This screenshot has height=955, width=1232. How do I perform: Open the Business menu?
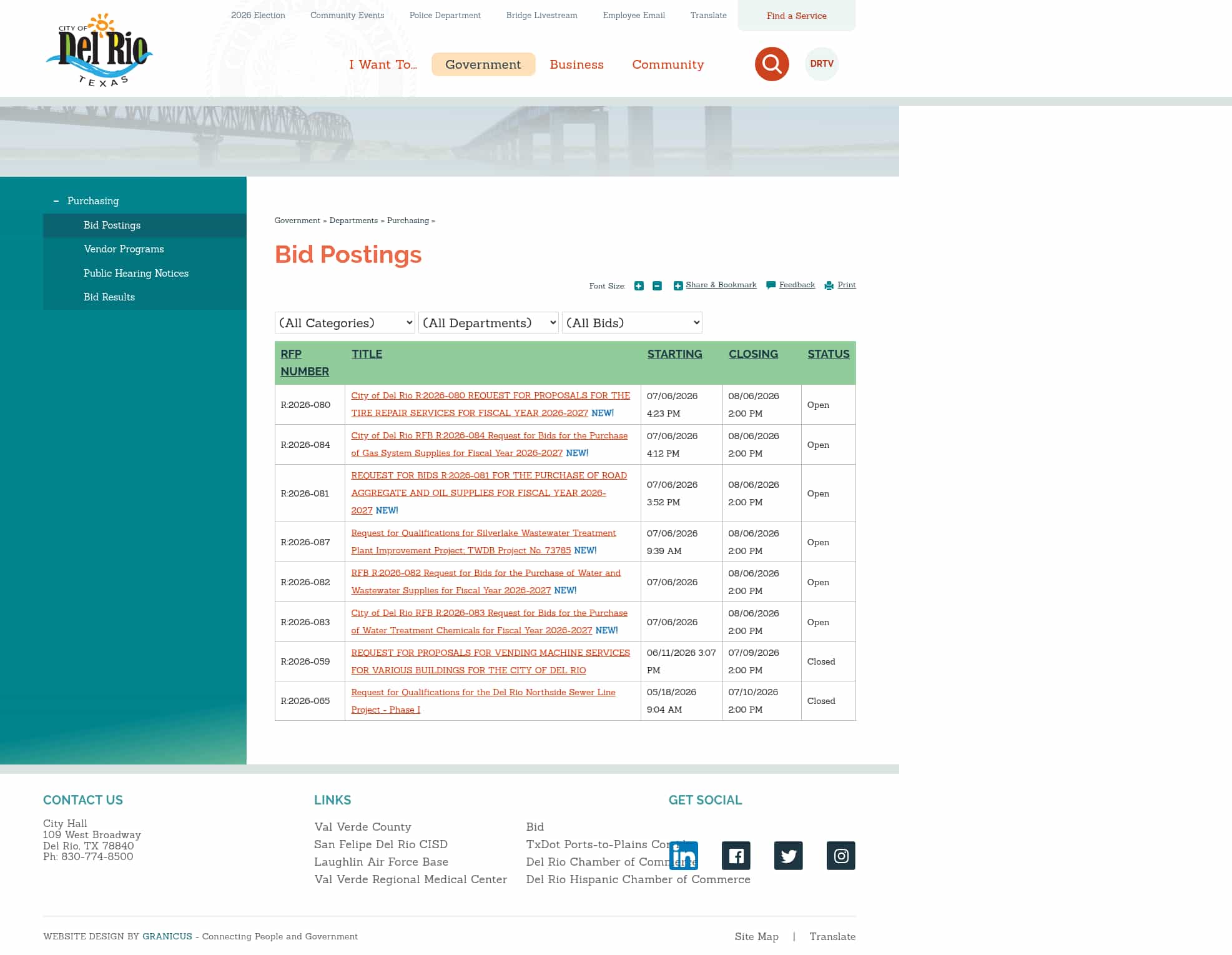(x=576, y=64)
